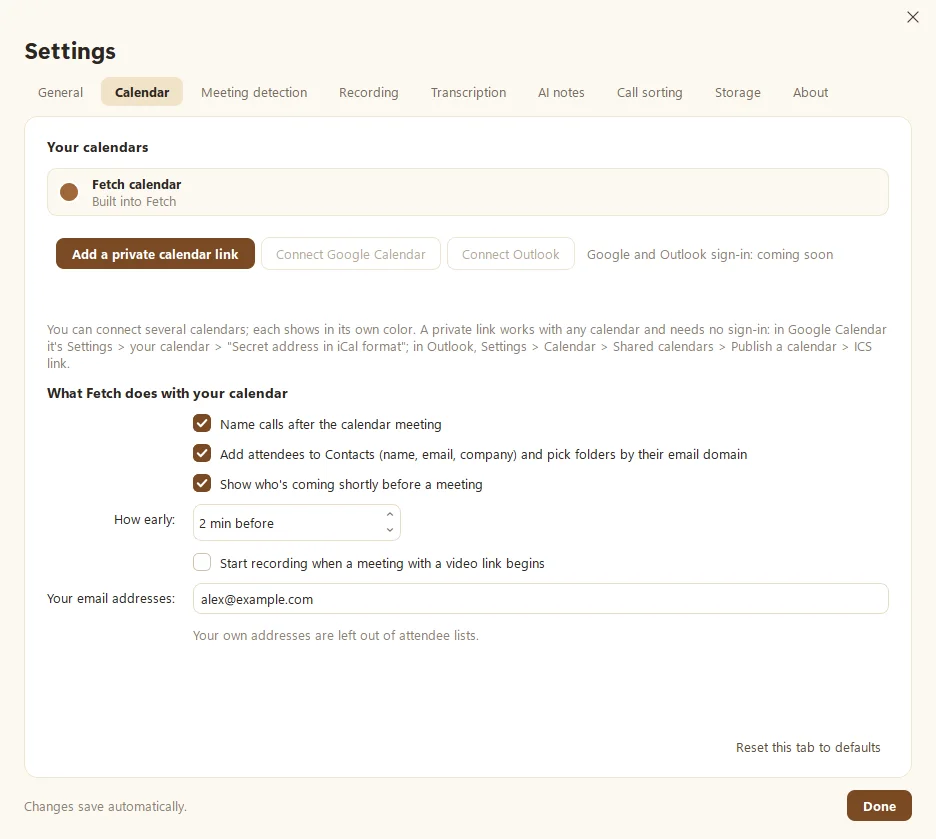Click the Settings title

[x=70, y=51]
